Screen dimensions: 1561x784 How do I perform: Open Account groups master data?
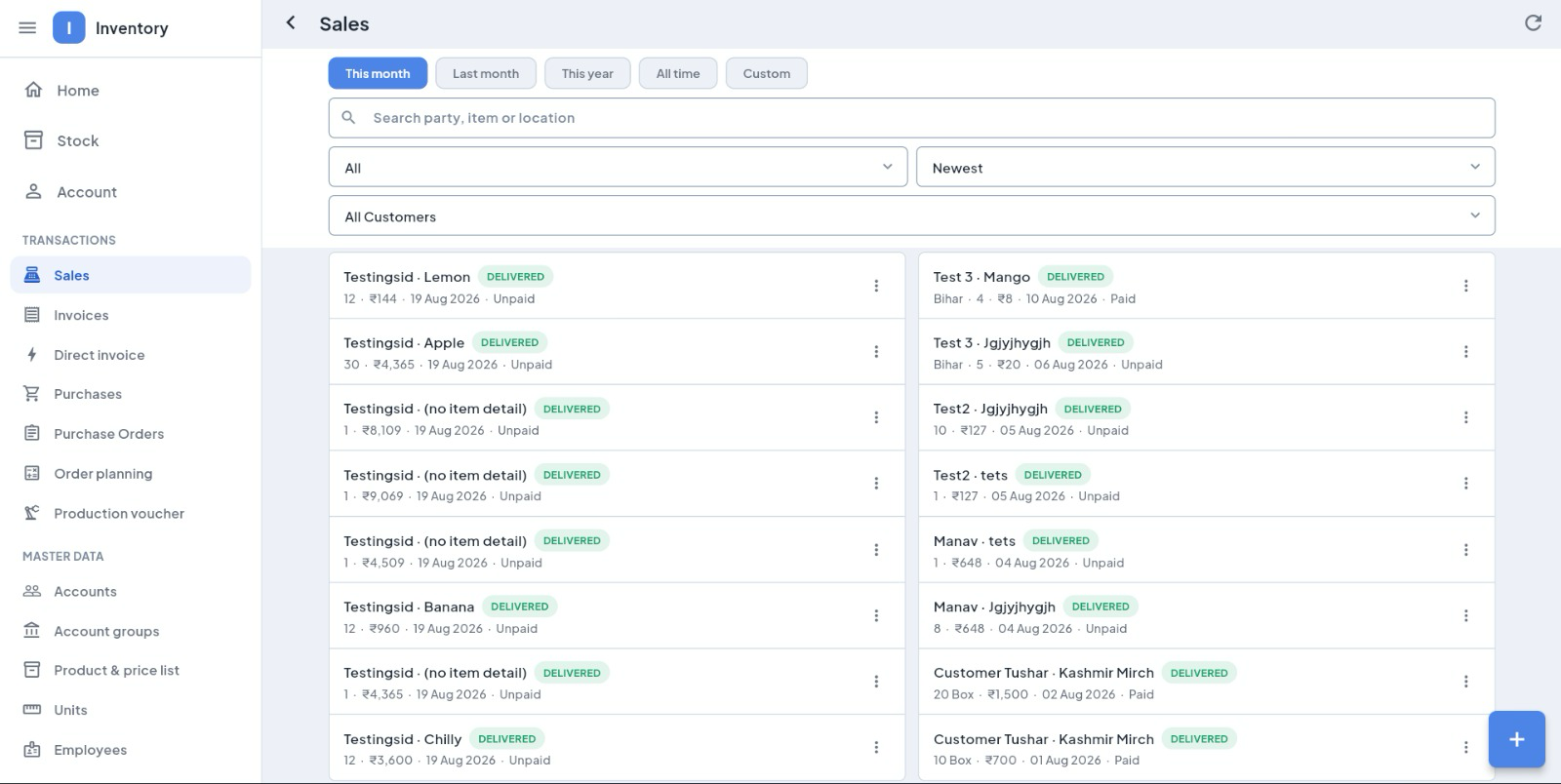[x=130, y=631]
